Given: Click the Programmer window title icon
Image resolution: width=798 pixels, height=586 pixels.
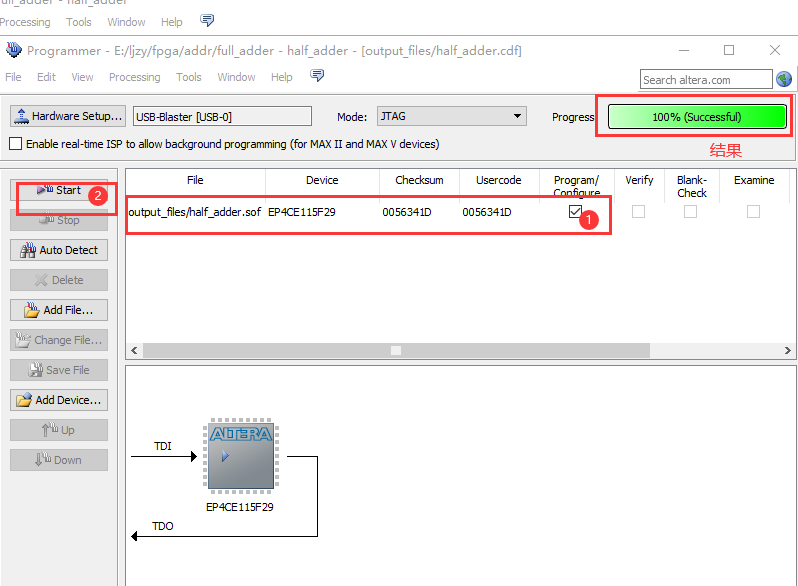Looking at the screenshot, I should [x=14, y=50].
